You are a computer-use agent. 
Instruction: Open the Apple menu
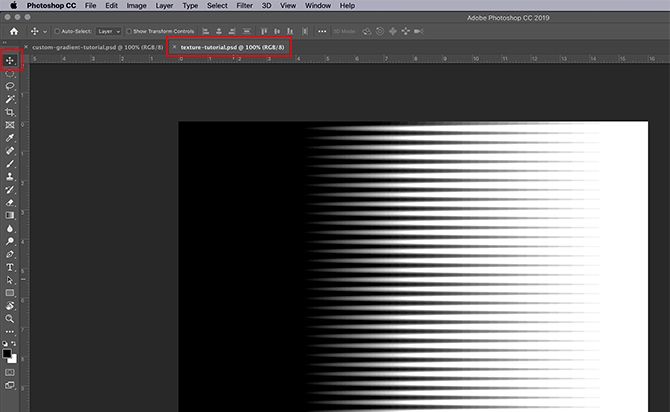click(14, 6)
